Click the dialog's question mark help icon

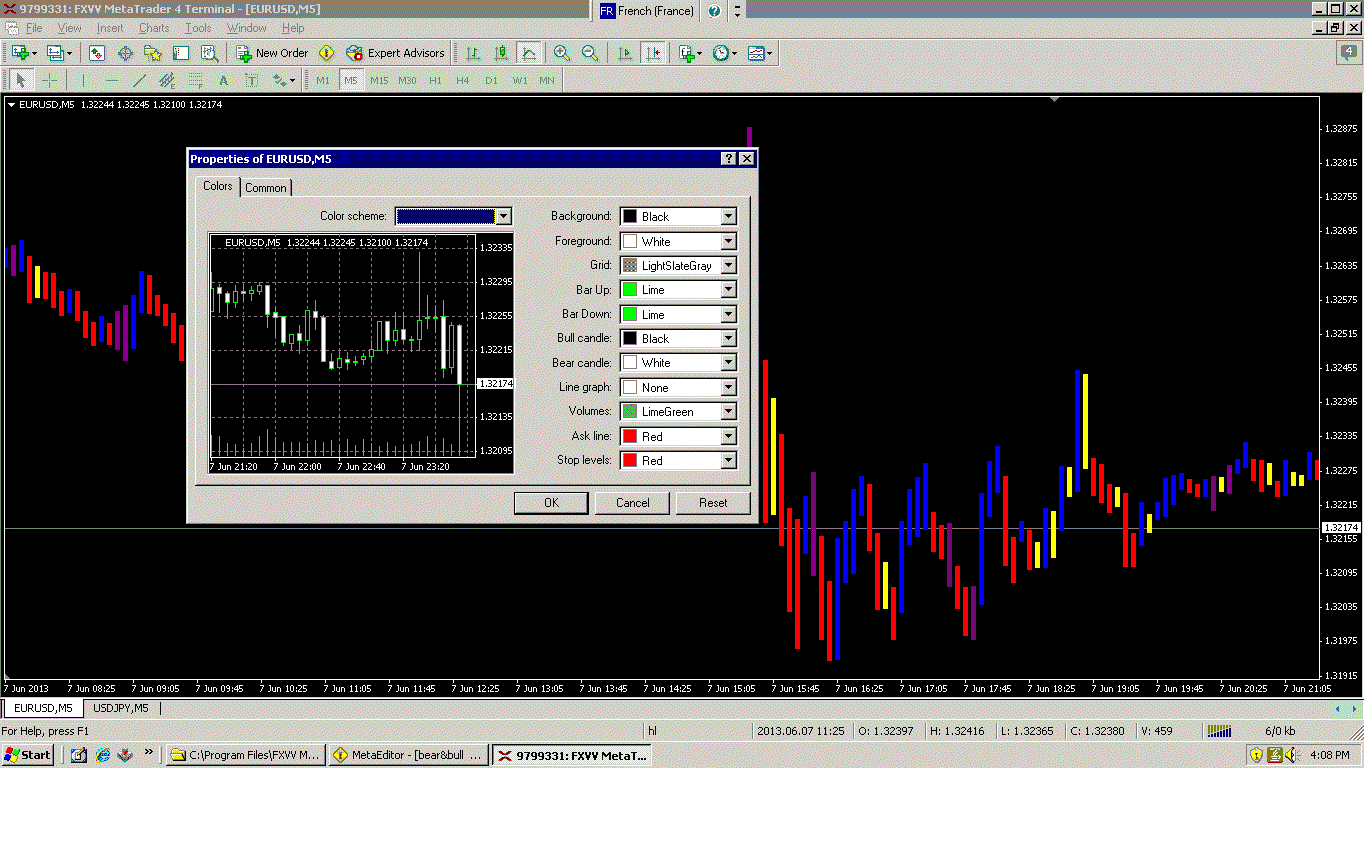tap(729, 158)
